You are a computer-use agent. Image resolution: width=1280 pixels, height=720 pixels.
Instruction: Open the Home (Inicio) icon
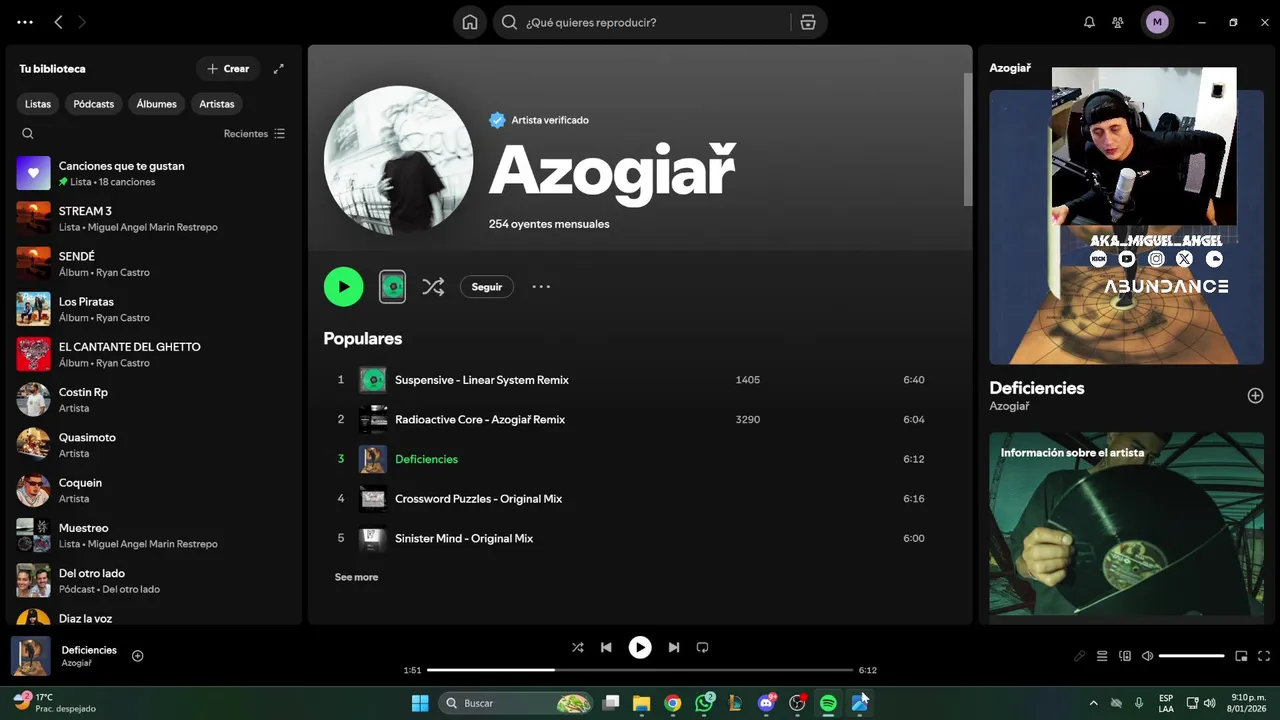(470, 22)
